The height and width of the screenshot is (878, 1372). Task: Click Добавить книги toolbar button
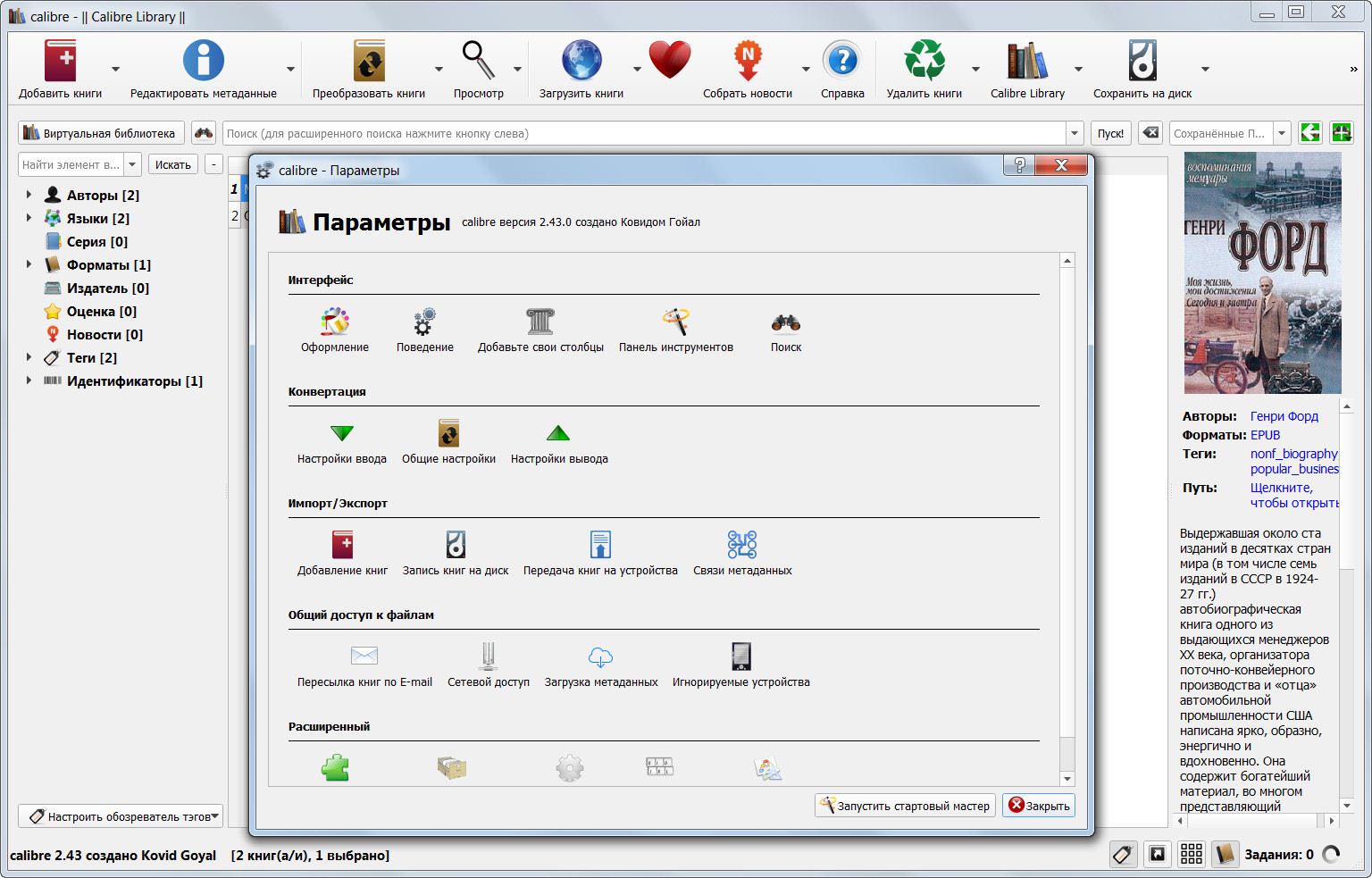(x=61, y=70)
